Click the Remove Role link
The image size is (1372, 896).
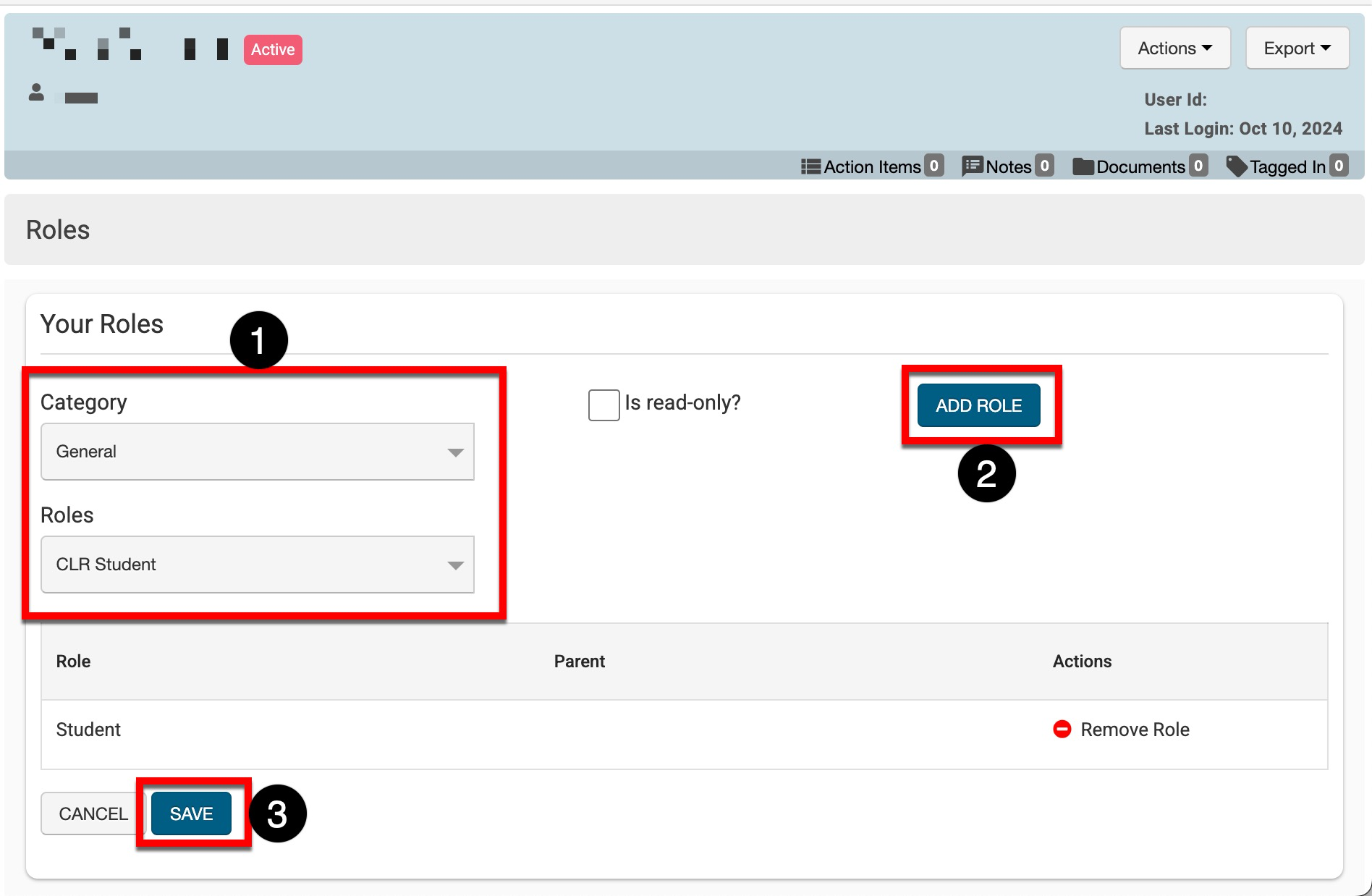[x=1134, y=730]
